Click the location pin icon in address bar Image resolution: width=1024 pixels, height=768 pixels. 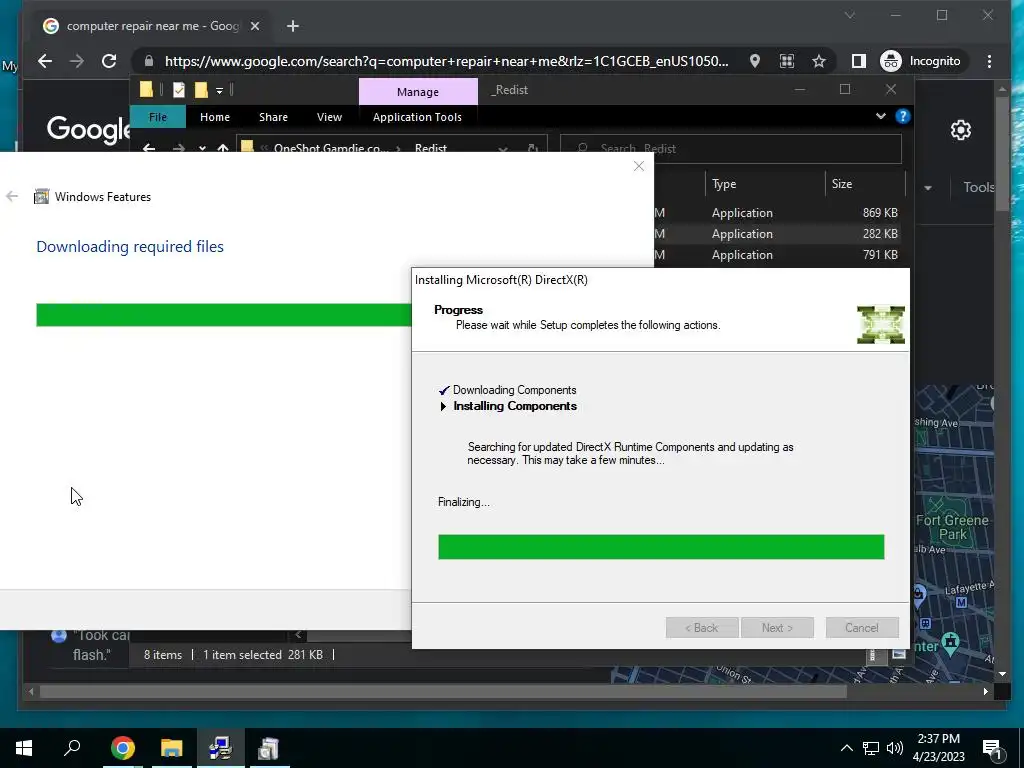pos(755,61)
